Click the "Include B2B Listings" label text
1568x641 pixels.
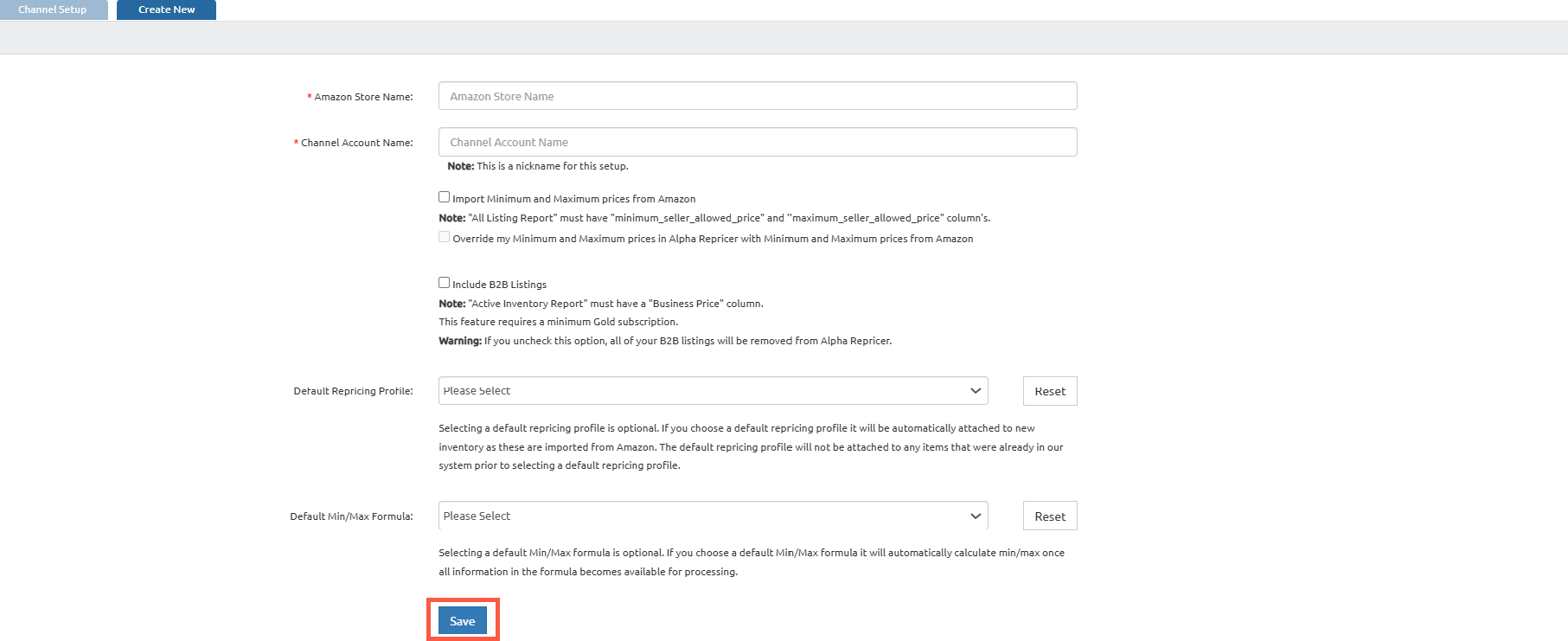point(499,285)
